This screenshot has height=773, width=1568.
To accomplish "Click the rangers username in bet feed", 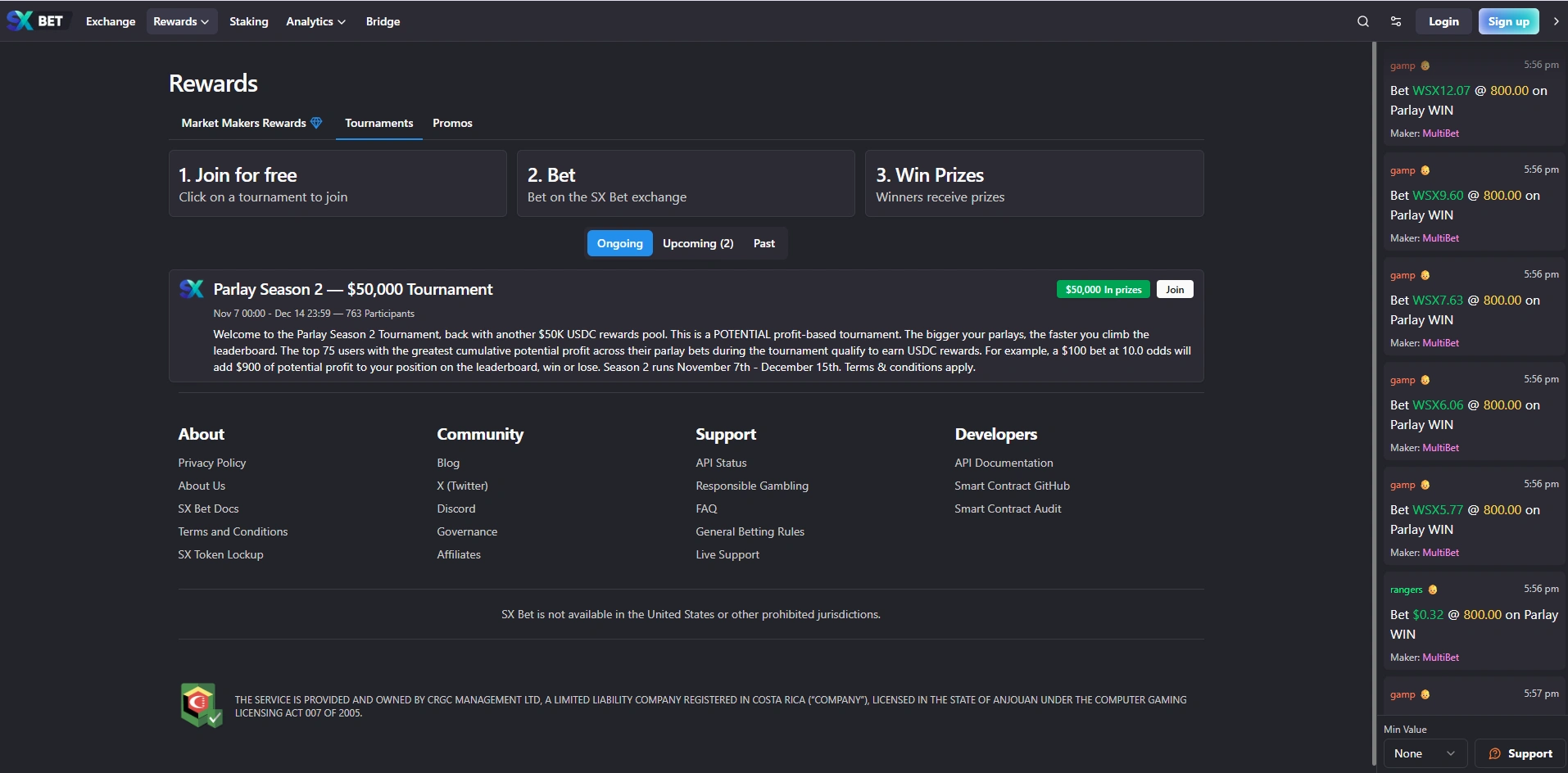I will coord(1406,590).
